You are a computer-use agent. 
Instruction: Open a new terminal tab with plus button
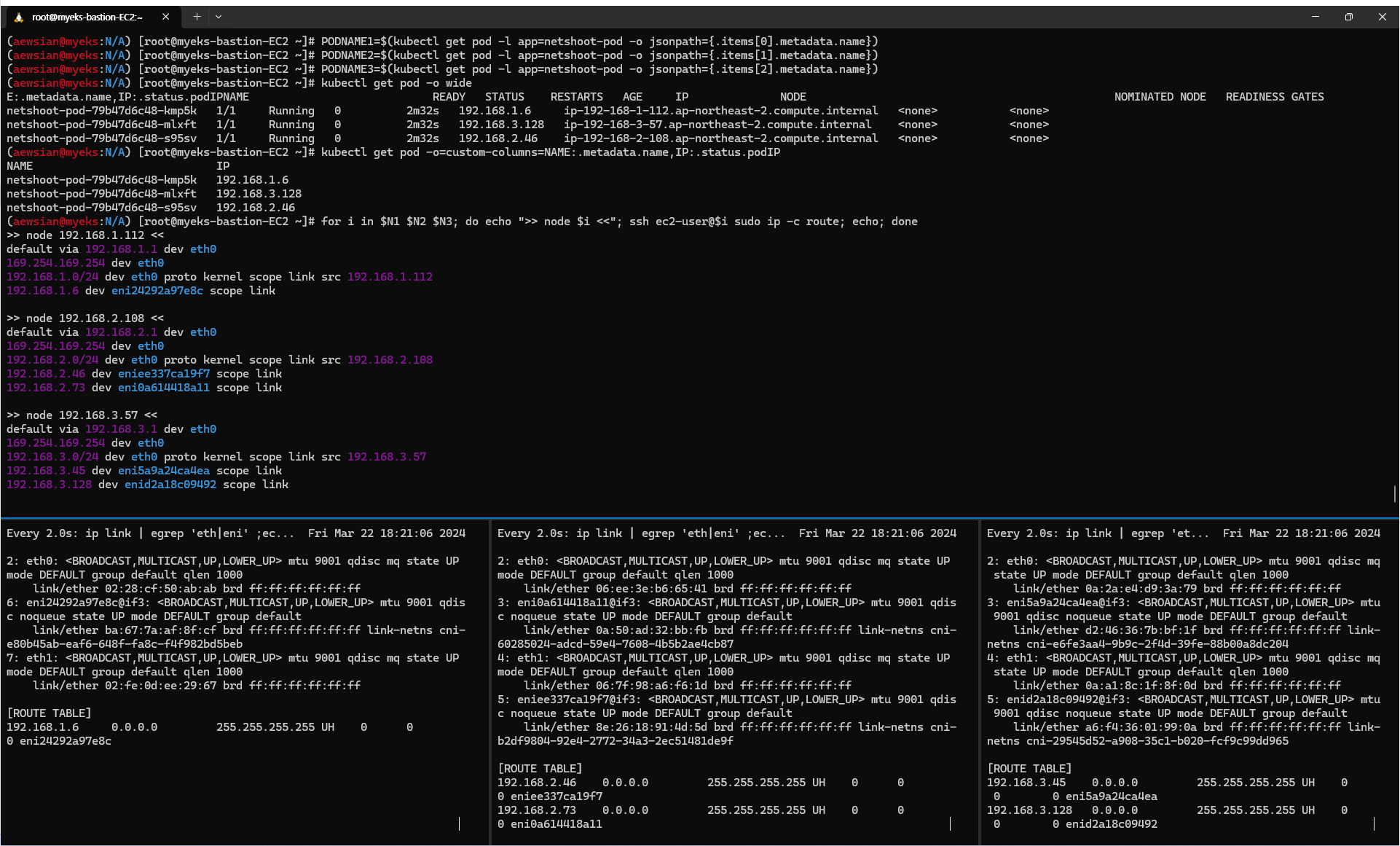point(197,17)
